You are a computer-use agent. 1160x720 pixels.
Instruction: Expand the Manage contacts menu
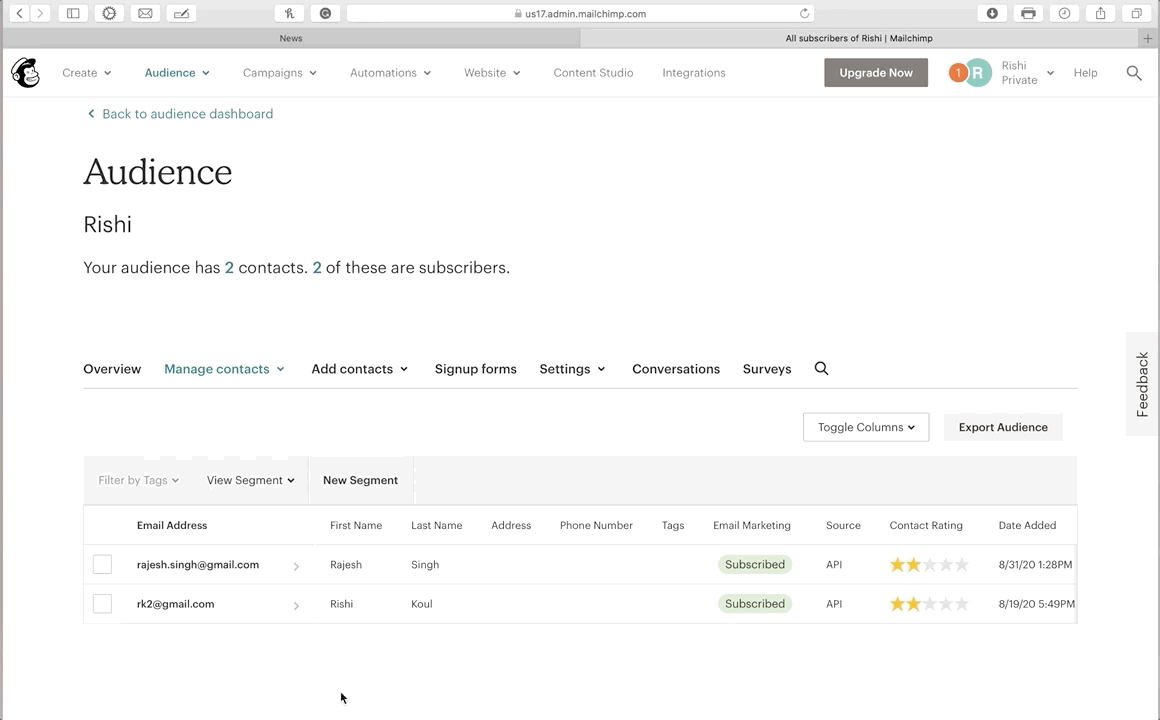coord(224,369)
